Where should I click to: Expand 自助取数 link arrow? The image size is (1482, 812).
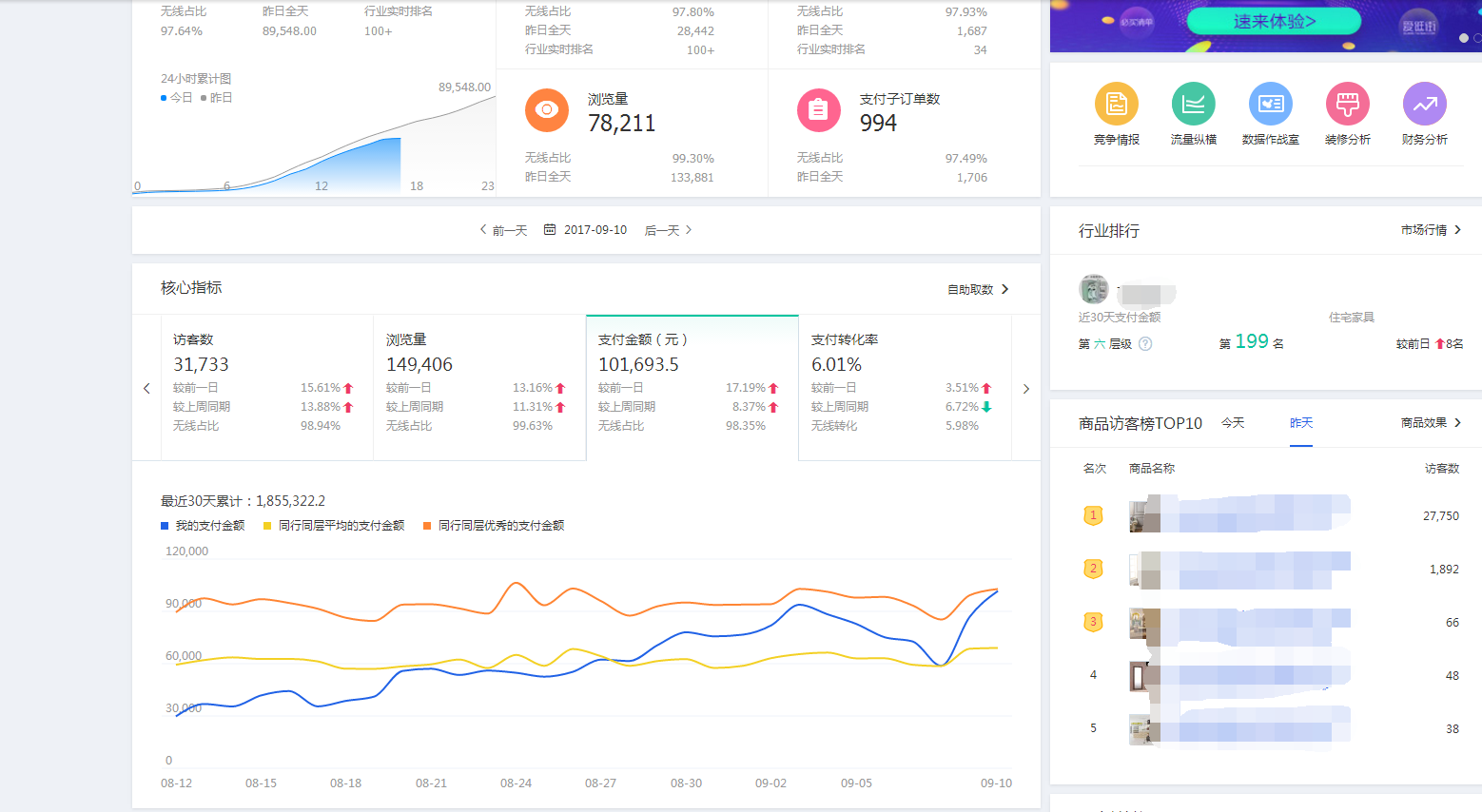point(1005,289)
